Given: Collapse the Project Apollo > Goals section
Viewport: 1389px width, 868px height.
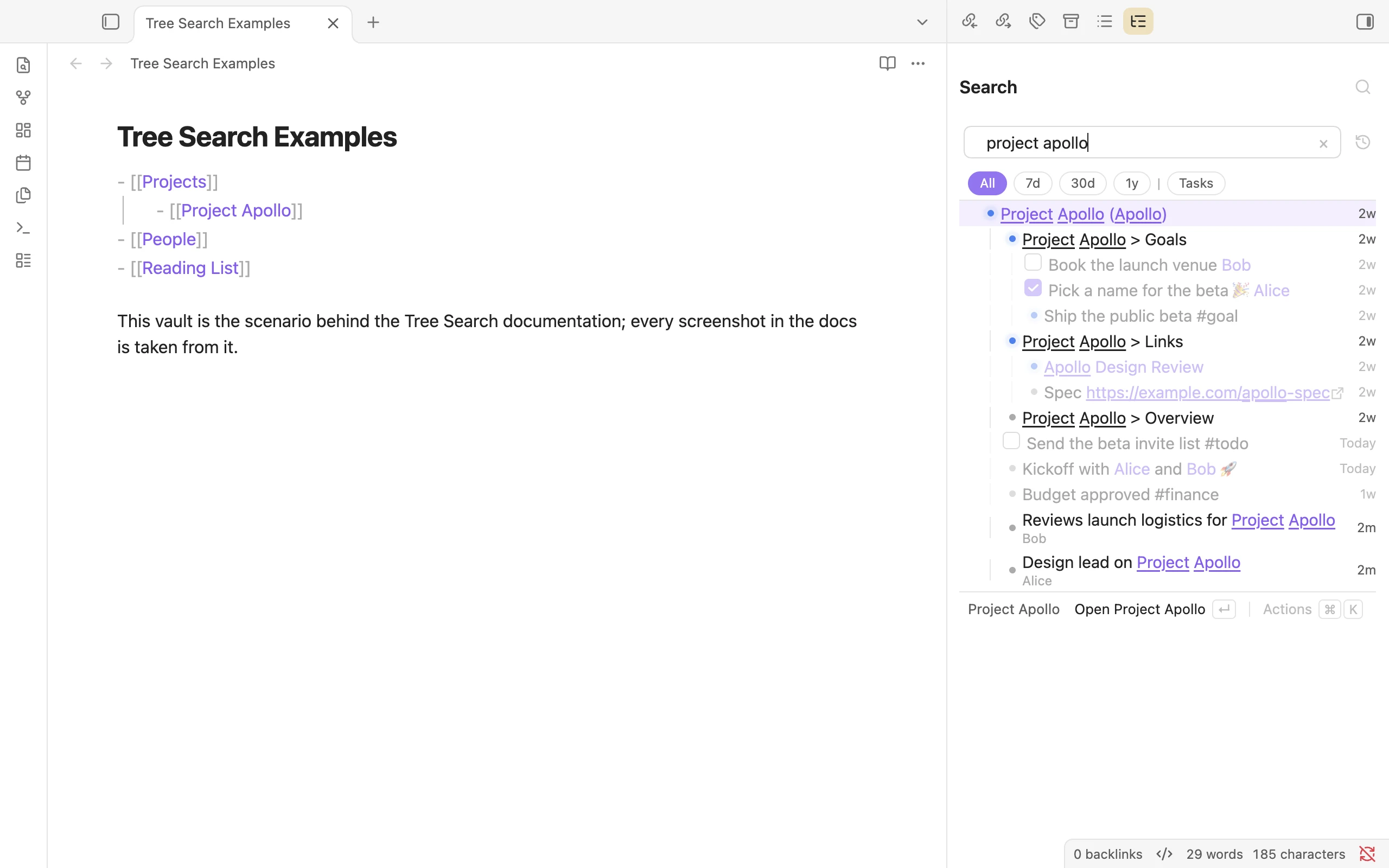Looking at the screenshot, I should 1012,238.
